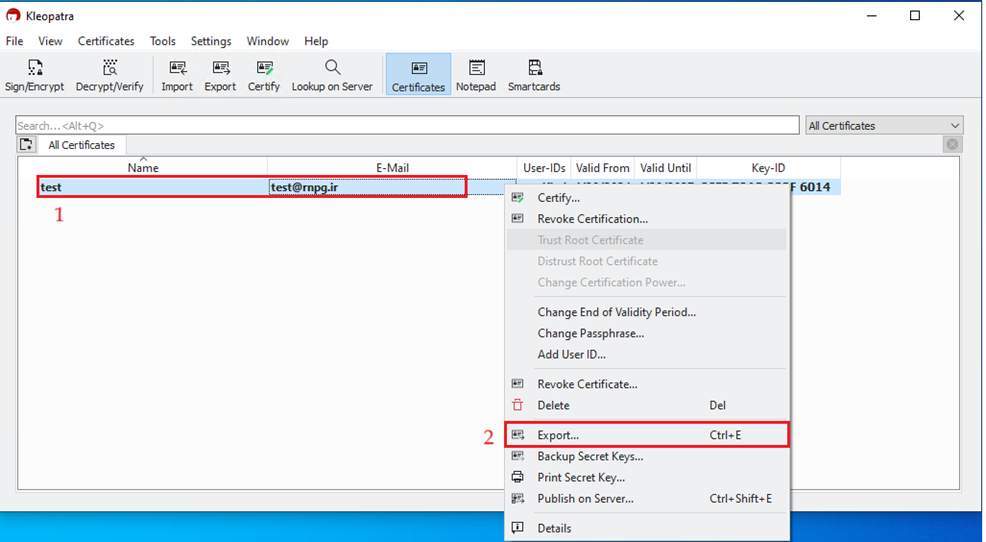Screen dimensions: 986x542
Task: Minimize the Kleopatra window
Action: pos(872,16)
